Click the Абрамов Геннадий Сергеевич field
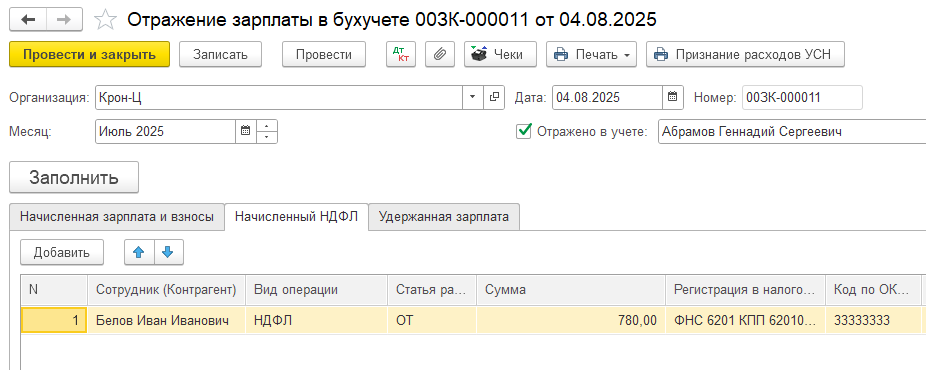926x370 pixels. [x=792, y=132]
